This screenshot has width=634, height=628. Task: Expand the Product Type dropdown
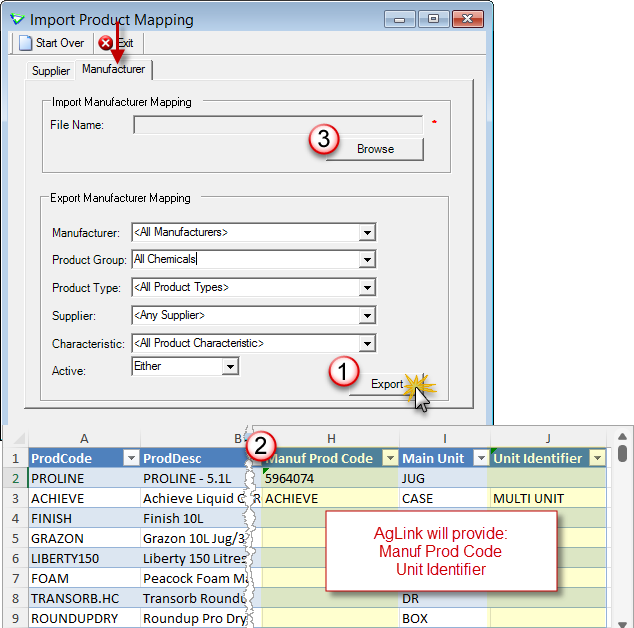(x=367, y=288)
